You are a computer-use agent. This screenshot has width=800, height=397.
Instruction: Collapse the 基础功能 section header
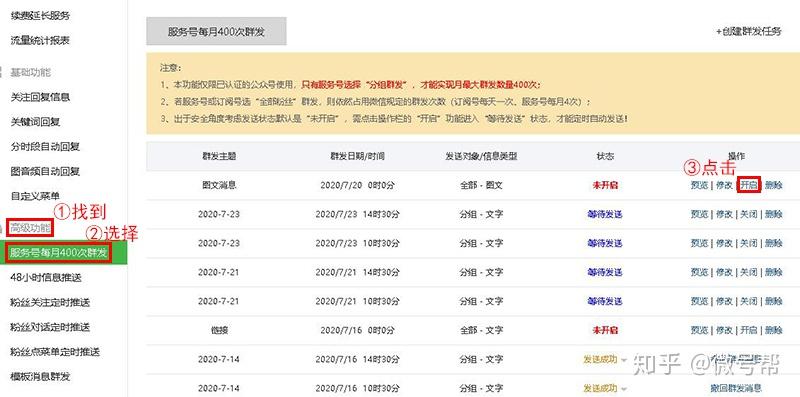(x=31, y=72)
